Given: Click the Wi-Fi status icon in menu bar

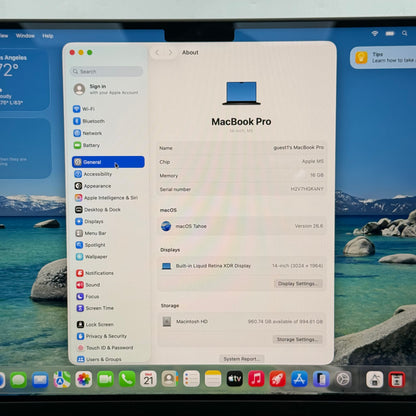Looking at the screenshot, I should click(x=375, y=33).
